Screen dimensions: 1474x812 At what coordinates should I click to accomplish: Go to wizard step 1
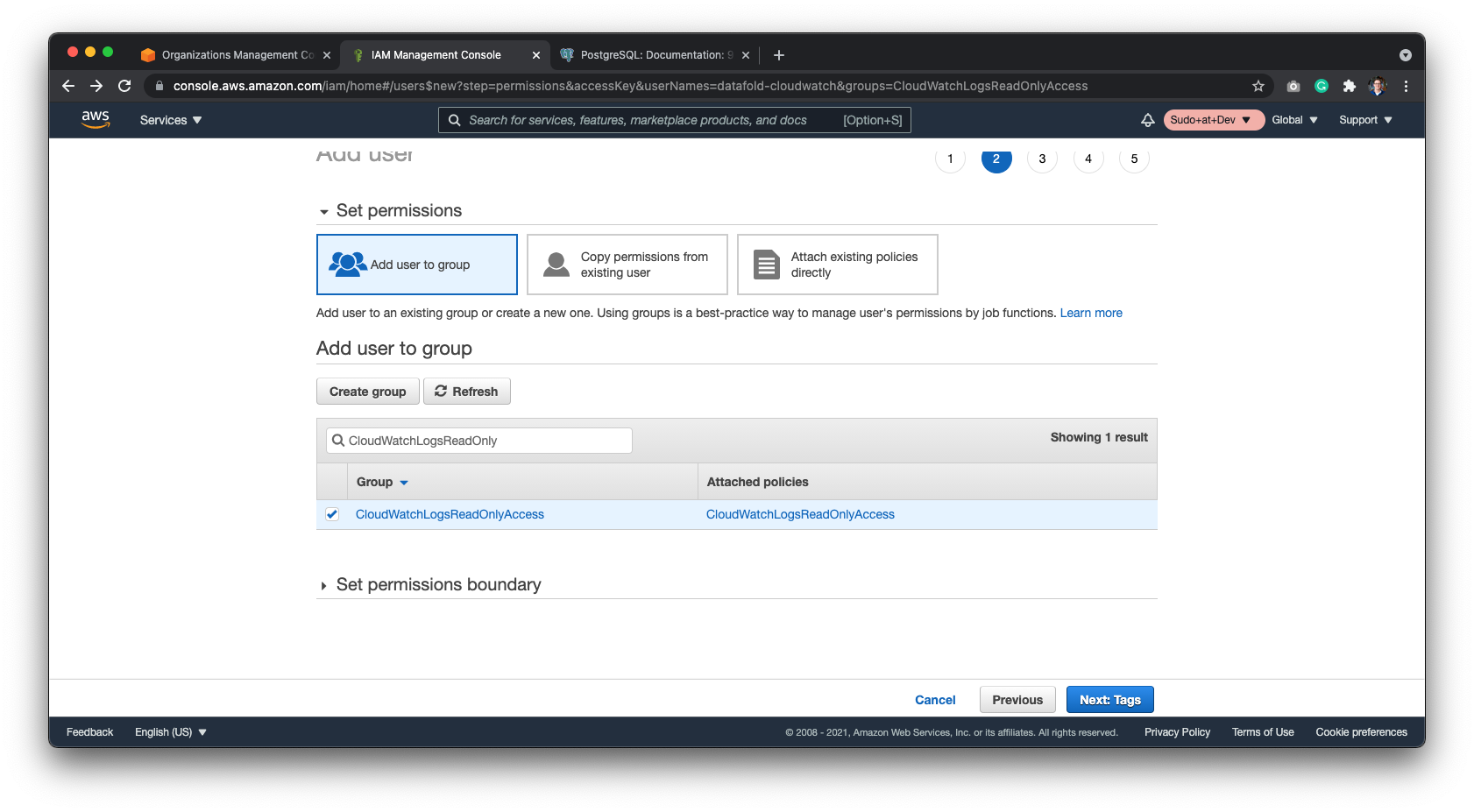[x=950, y=159]
